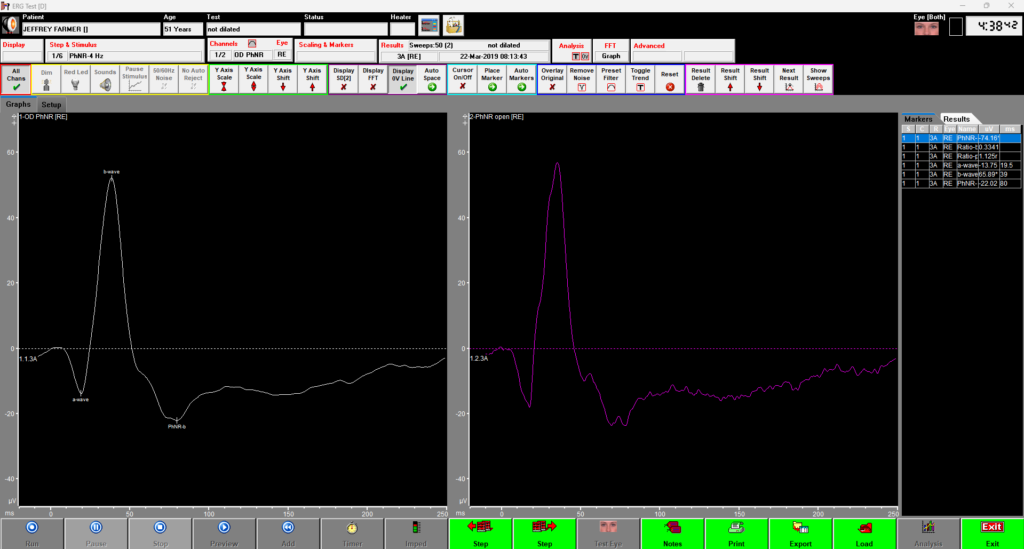Image resolution: width=1024 pixels, height=549 pixels.
Task: Click the Load button
Action: click(865, 532)
